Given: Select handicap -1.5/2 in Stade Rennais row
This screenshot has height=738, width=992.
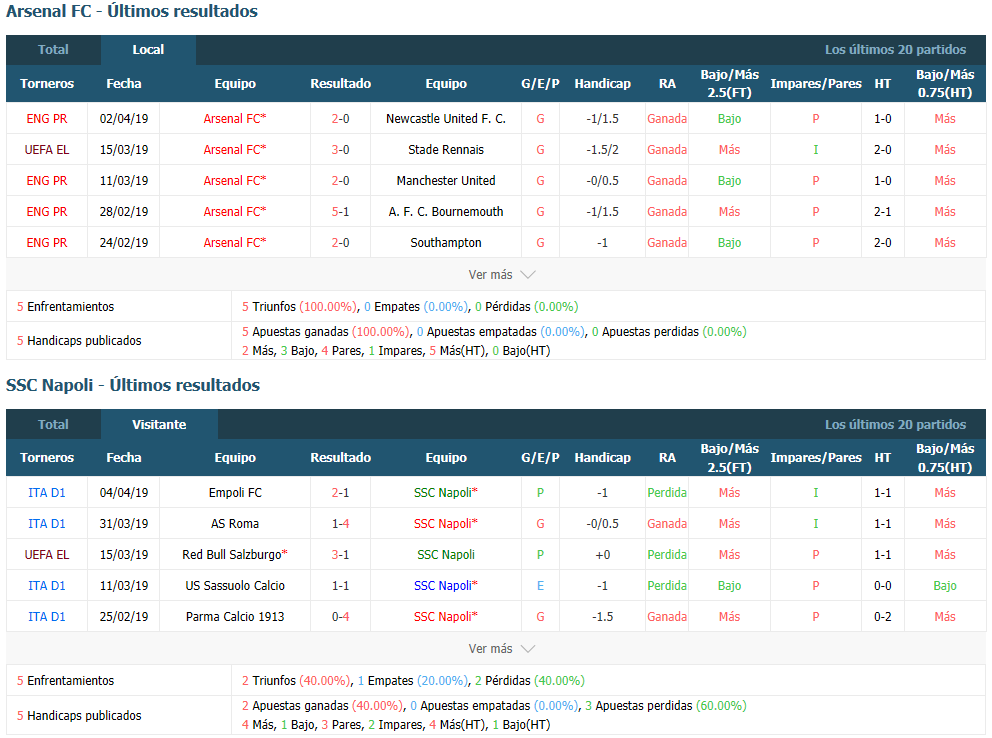Looking at the screenshot, I should pyautogui.click(x=602, y=150).
